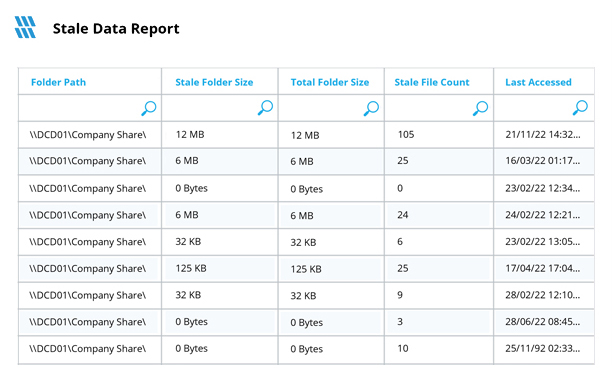The image size is (612, 382).
Task: Click the blue striped logo beside the report title
Action: point(25,27)
